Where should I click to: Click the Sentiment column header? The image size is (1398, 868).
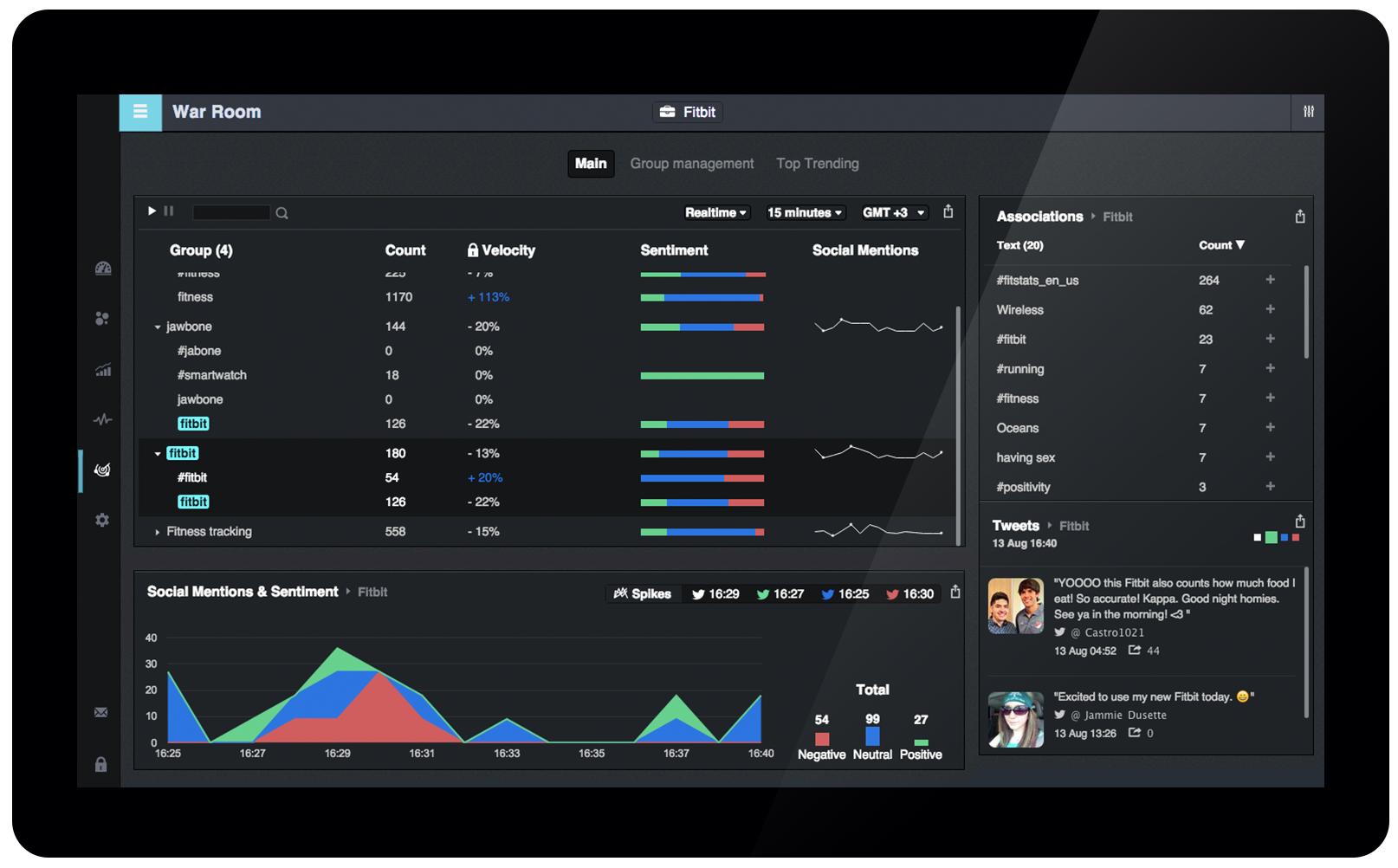coord(674,250)
